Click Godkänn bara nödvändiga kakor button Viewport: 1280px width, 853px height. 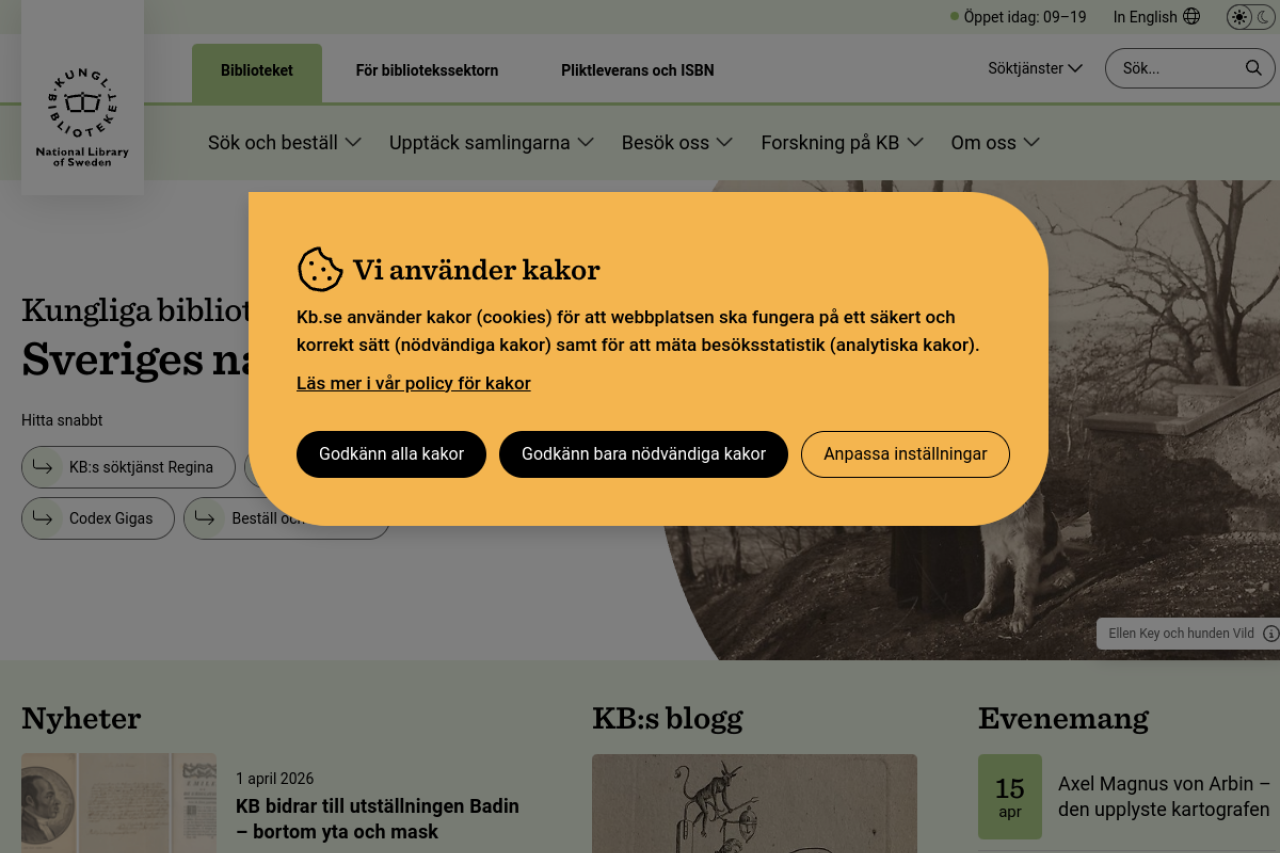(x=643, y=454)
